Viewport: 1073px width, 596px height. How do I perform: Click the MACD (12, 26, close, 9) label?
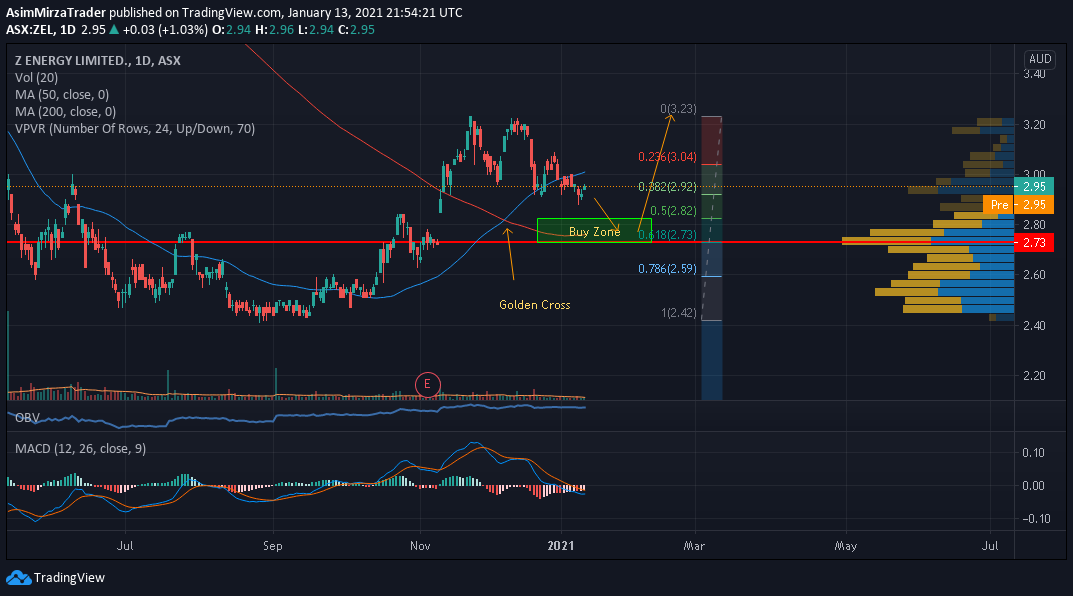click(81, 449)
